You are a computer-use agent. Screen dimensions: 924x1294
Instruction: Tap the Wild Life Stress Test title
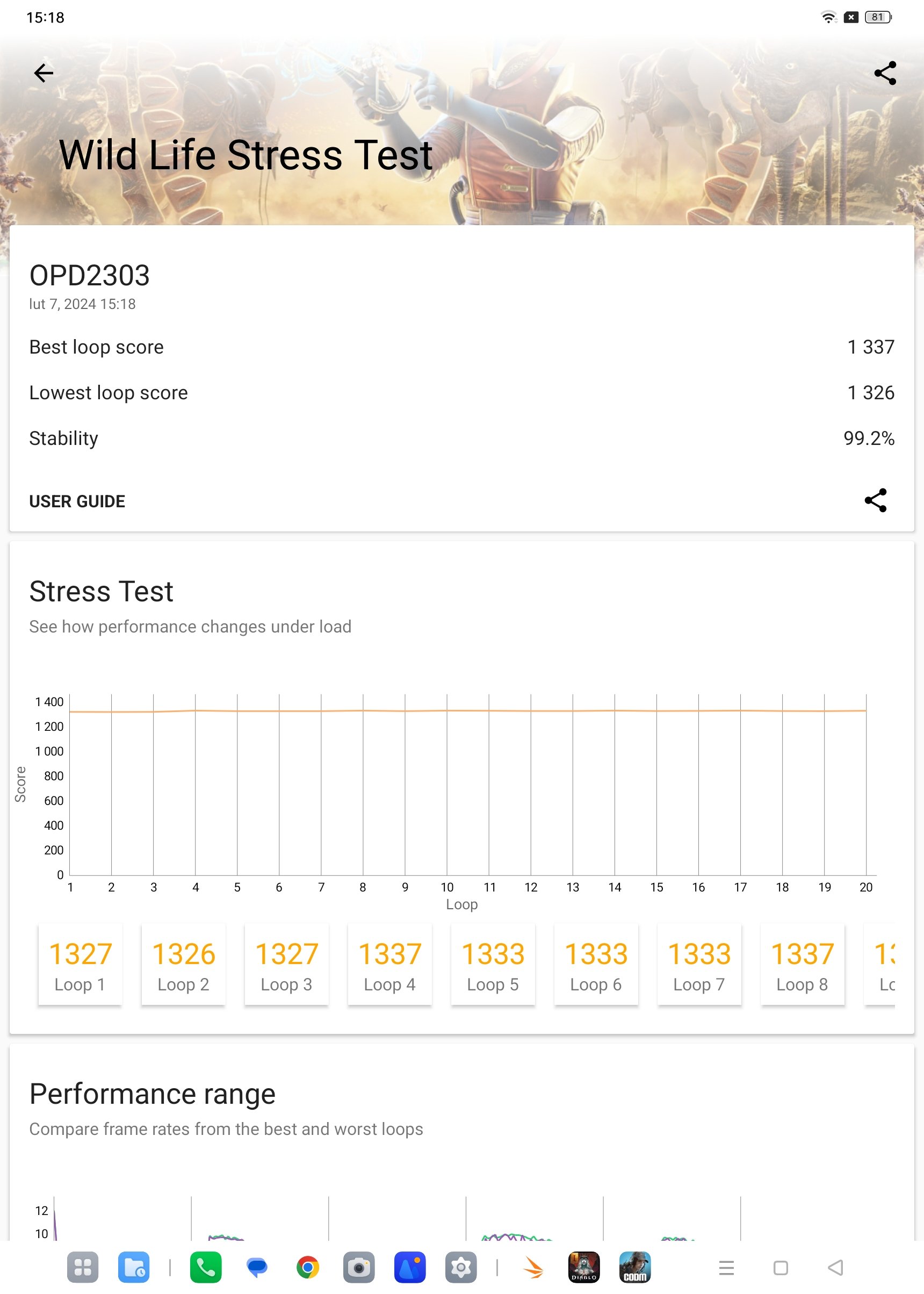(x=246, y=155)
